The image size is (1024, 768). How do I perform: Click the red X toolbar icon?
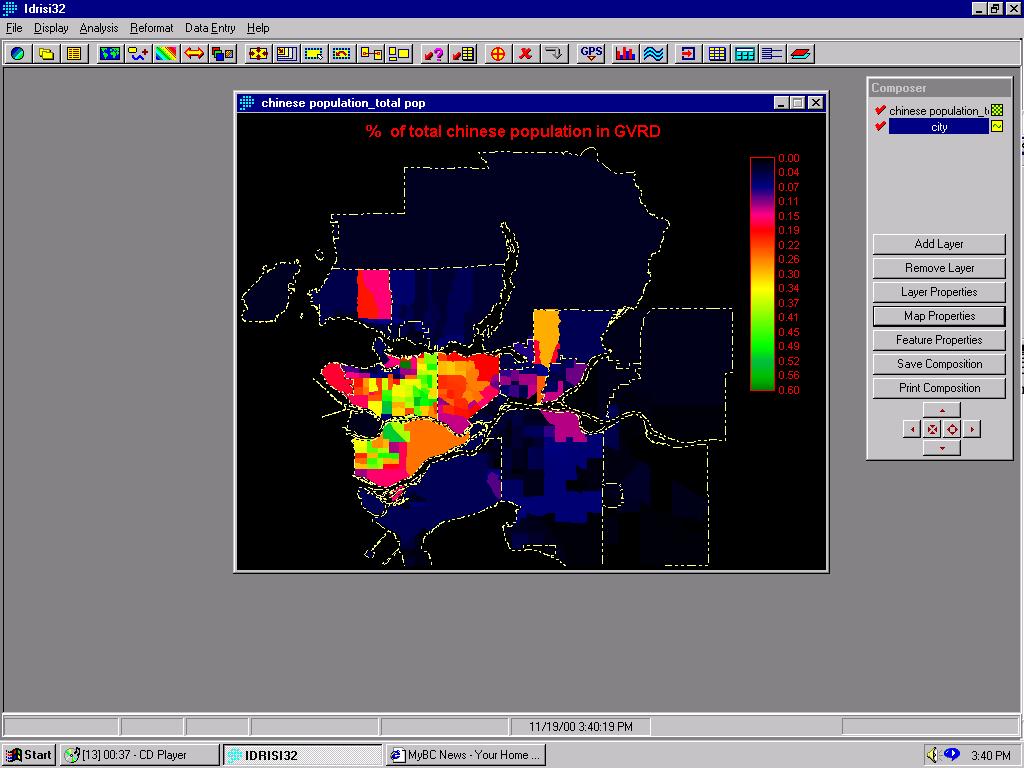click(525, 54)
